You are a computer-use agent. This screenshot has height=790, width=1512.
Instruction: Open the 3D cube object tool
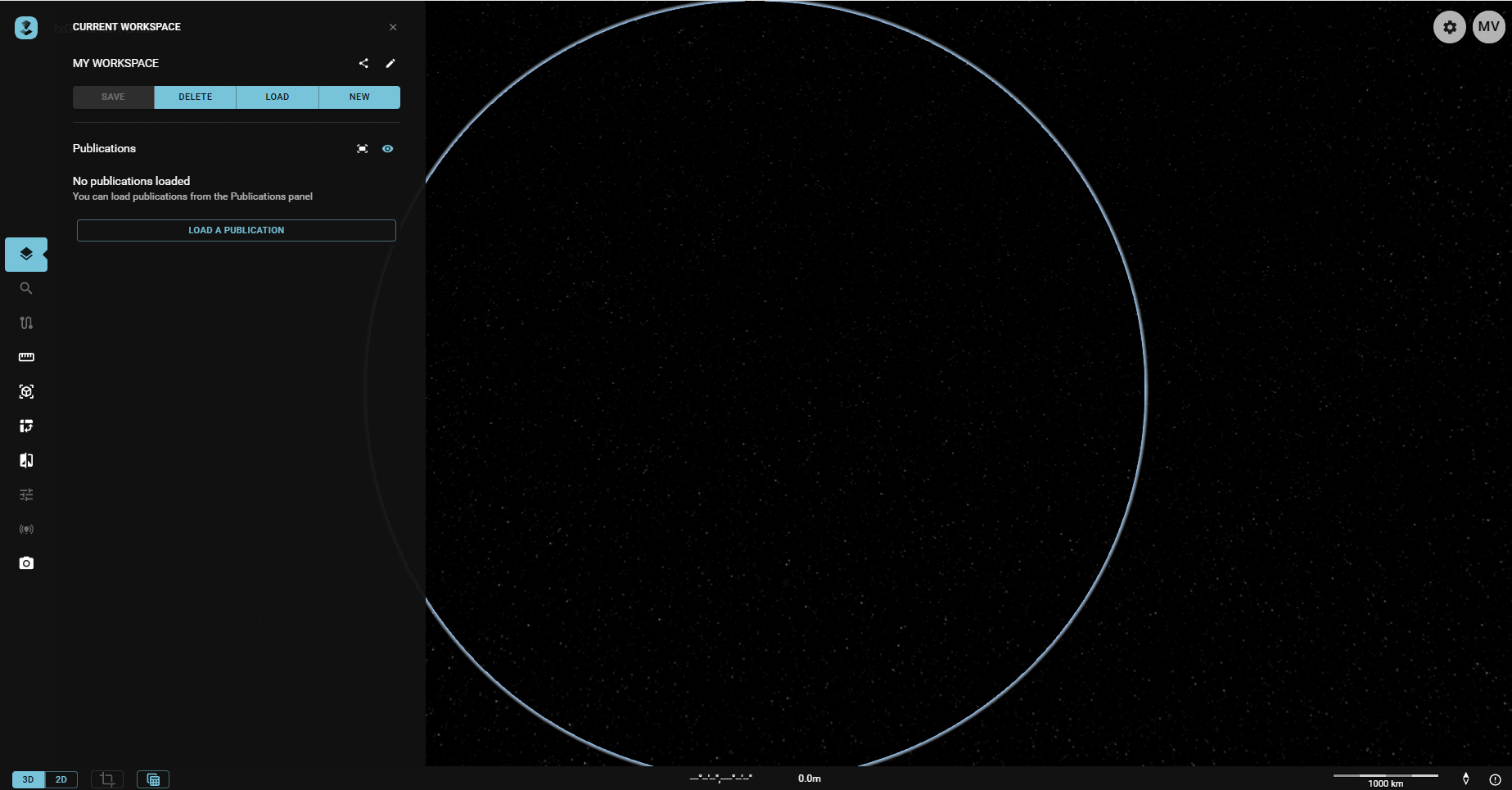(26, 391)
